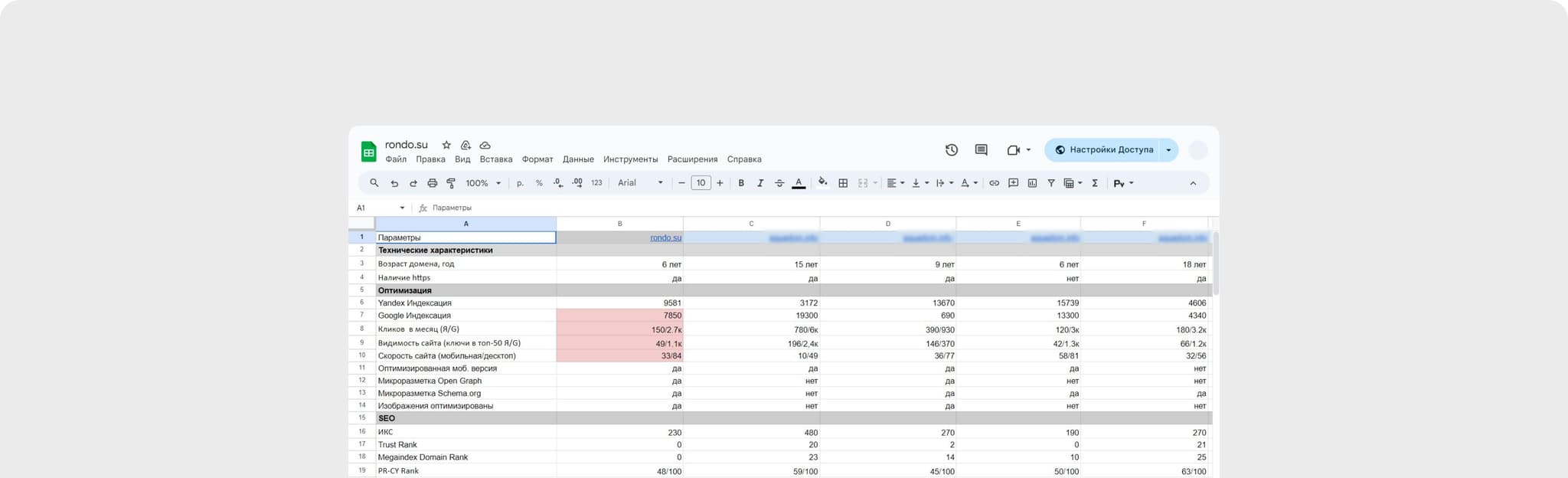Click the borders grid icon
The image size is (1568, 478).
[843, 183]
